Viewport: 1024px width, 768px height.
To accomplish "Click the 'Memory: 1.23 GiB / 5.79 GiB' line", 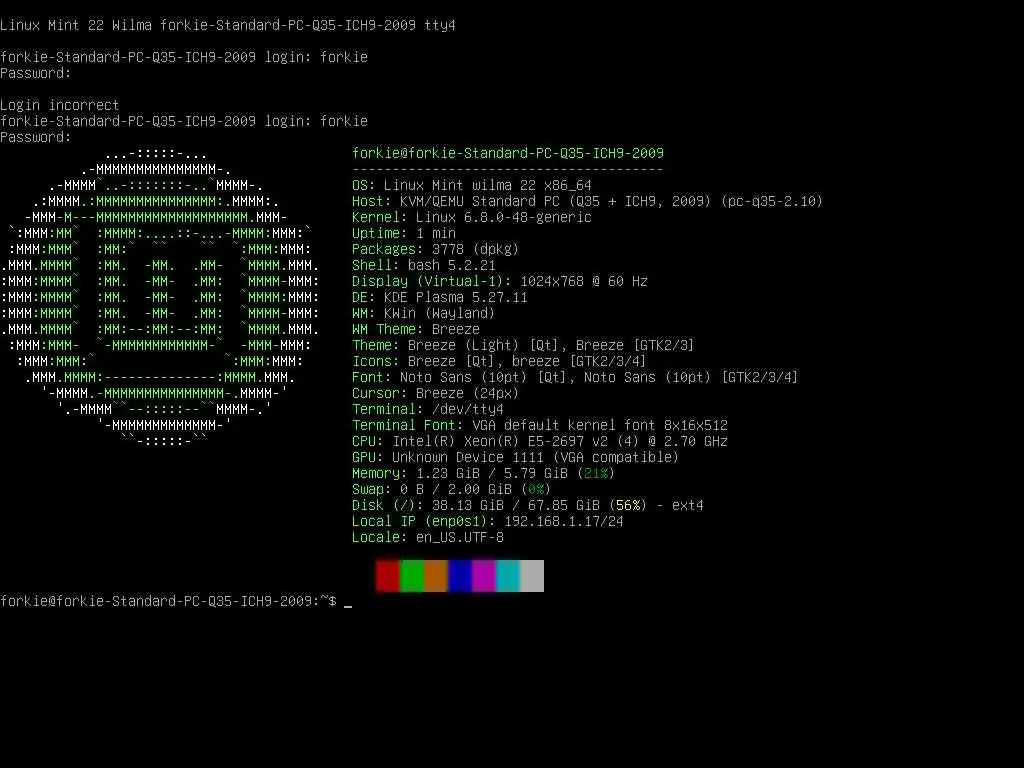I will tap(483, 473).
